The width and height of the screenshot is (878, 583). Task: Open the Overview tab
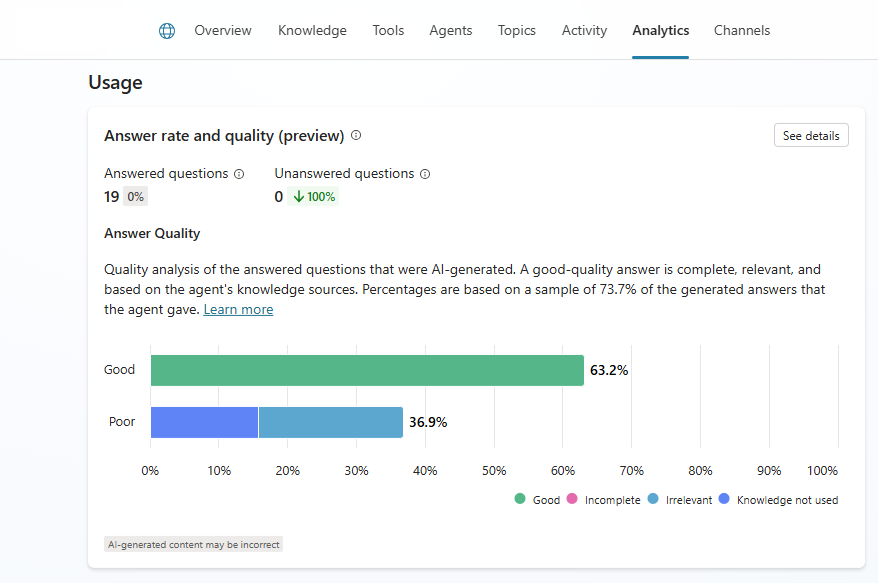pos(223,31)
